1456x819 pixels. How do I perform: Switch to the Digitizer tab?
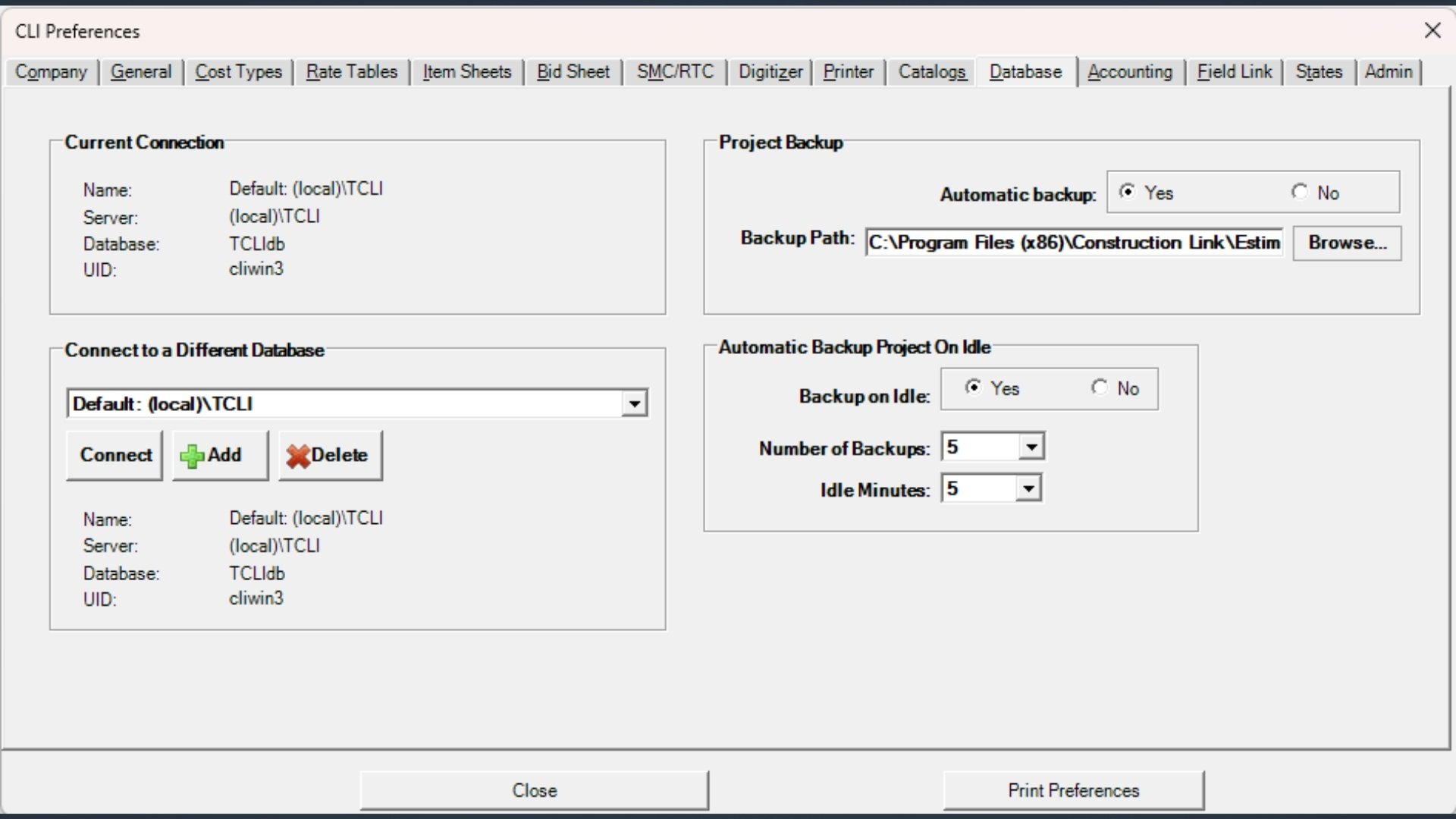[x=770, y=72]
